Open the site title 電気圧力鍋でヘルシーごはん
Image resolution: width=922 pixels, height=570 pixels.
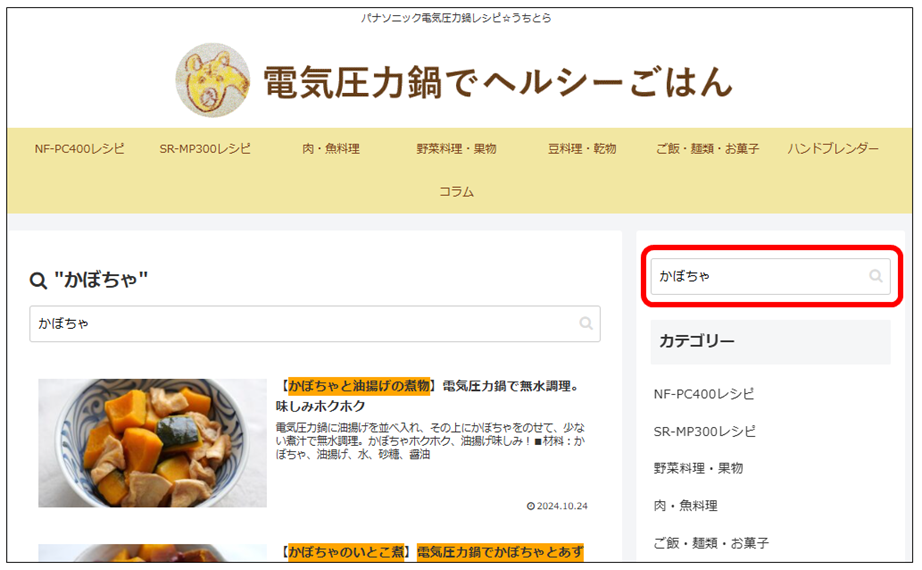coord(497,82)
